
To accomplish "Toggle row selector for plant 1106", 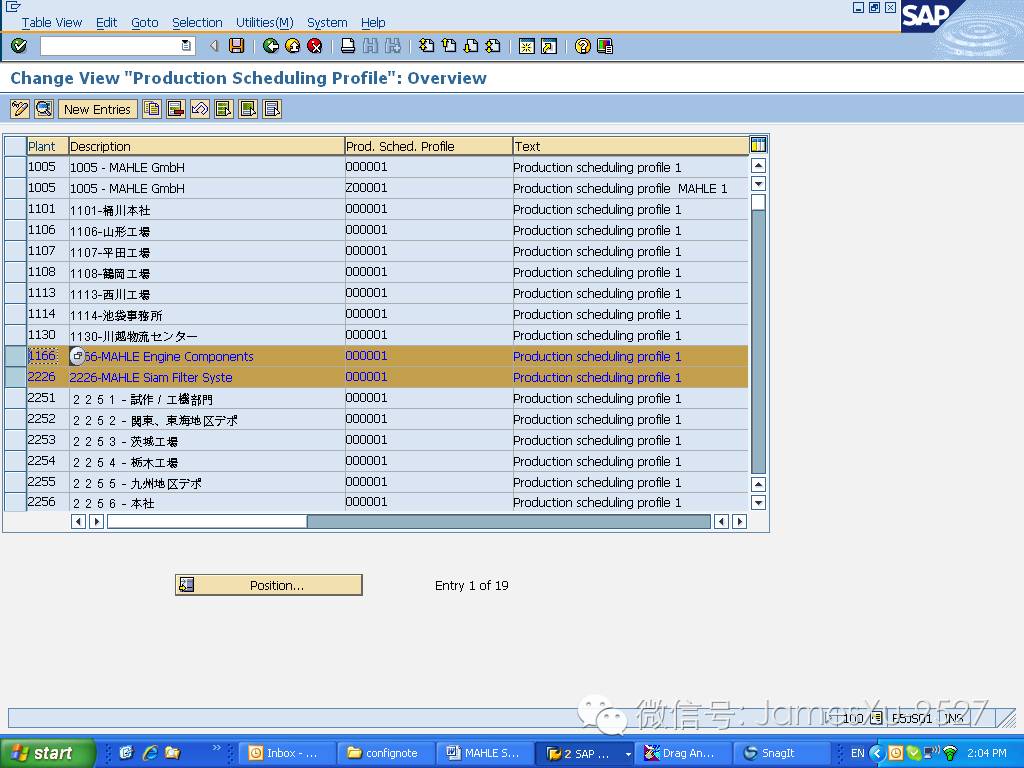I will click(x=15, y=231).
